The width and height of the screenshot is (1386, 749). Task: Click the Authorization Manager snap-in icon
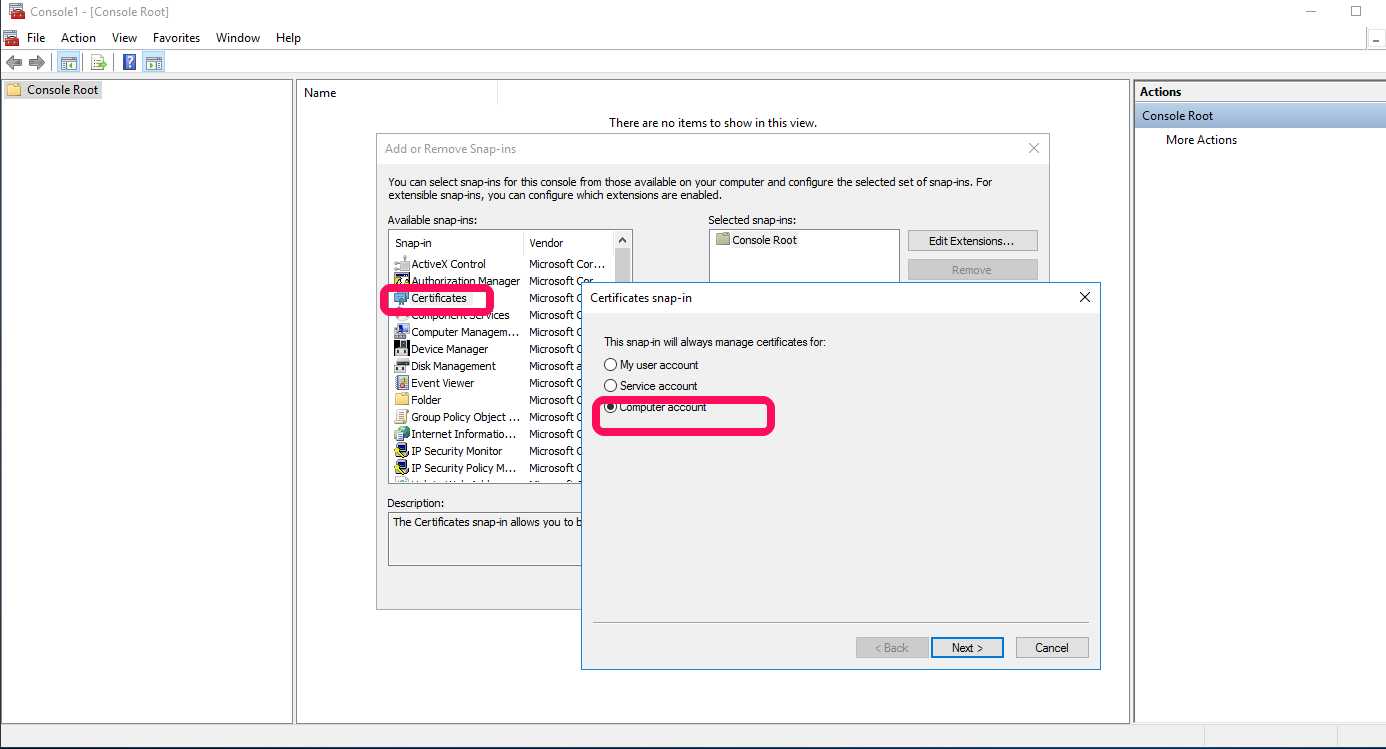point(402,281)
